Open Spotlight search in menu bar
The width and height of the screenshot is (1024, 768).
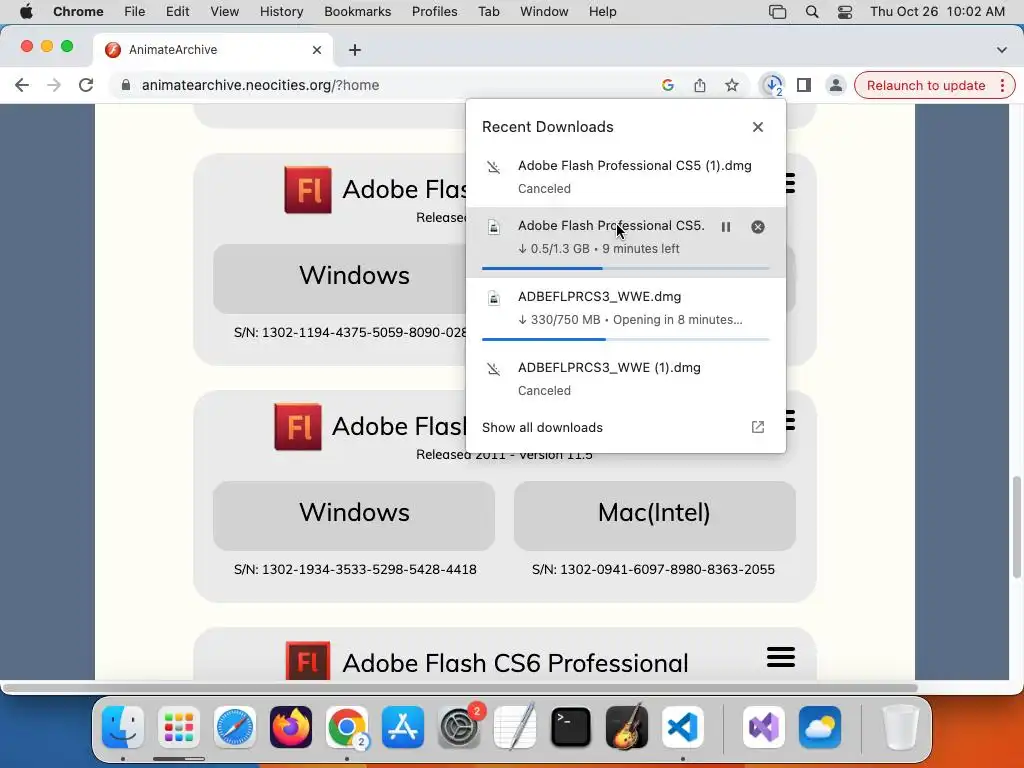tap(812, 11)
